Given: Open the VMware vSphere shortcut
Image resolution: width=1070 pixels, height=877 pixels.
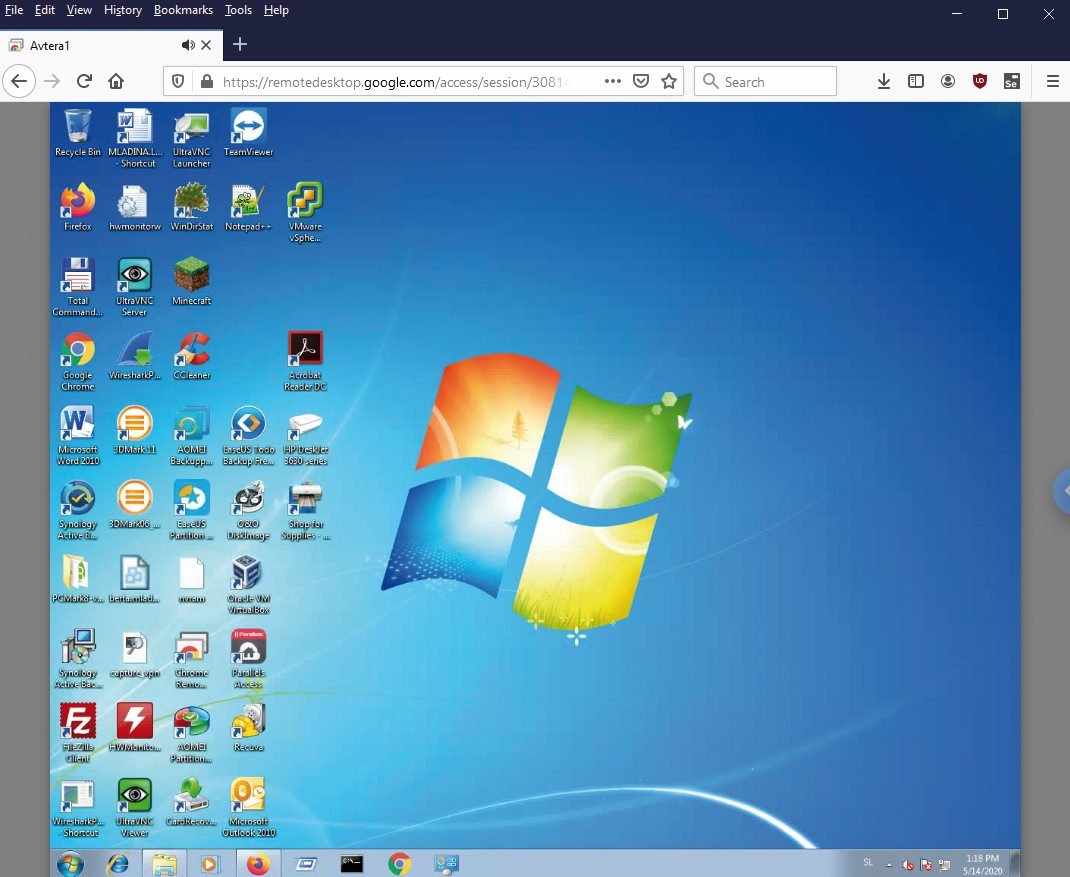Looking at the screenshot, I should (305, 213).
